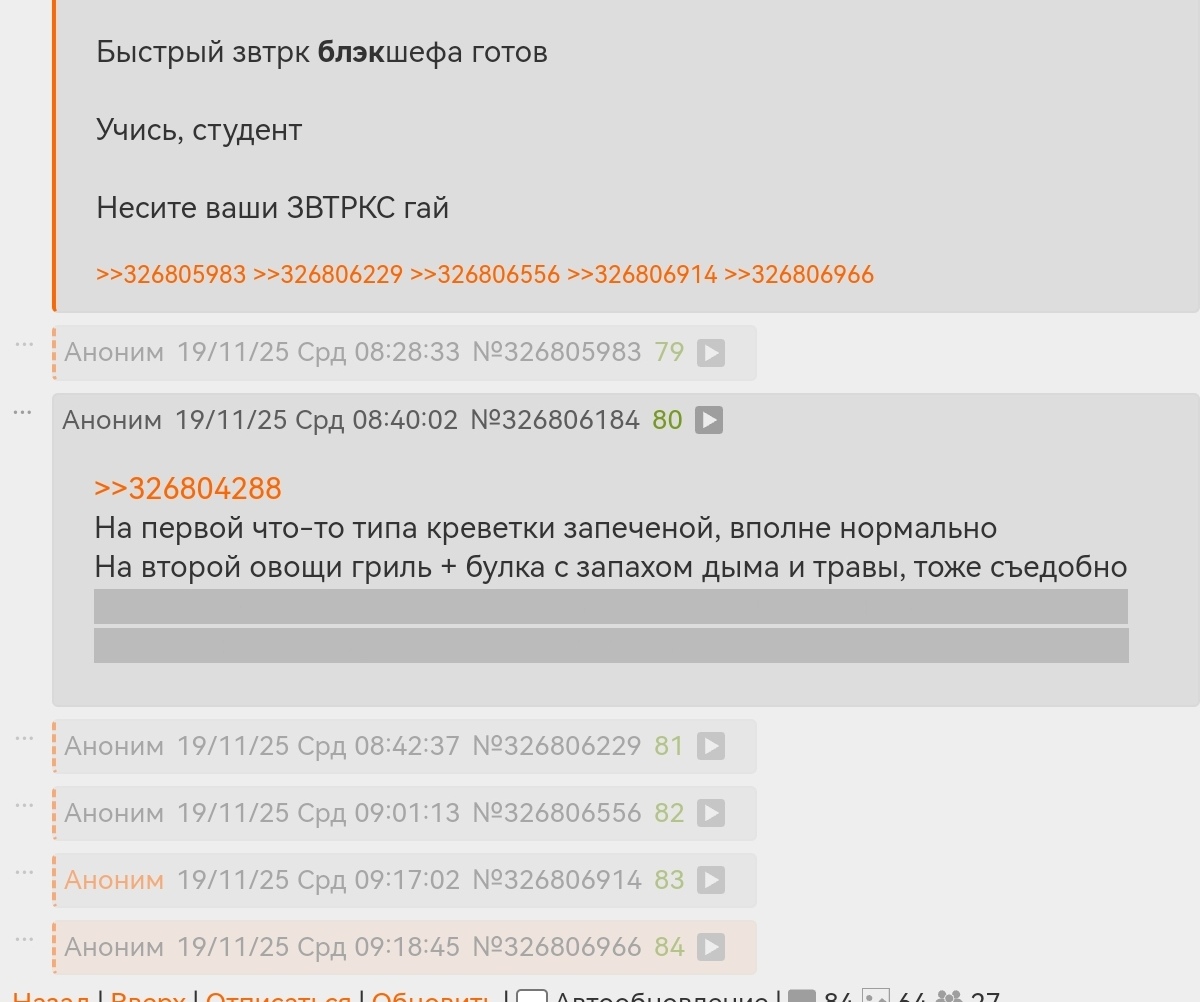
Task: Open the options dots beside post №326806966
Action: pos(25,940)
